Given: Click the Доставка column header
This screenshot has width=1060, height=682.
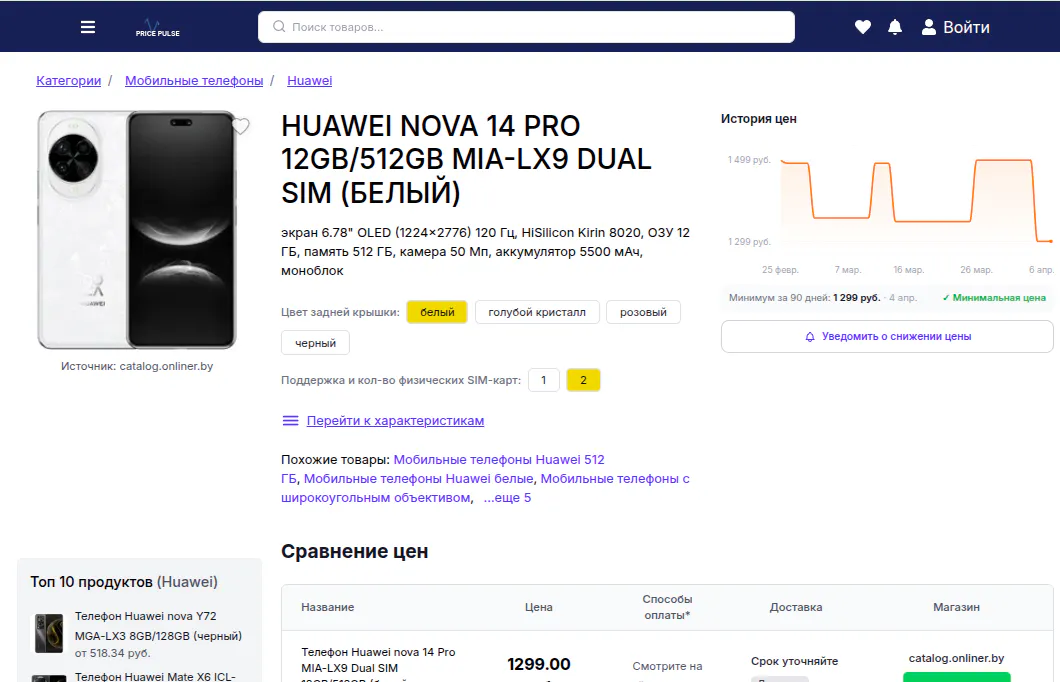Looking at the screenshot, I should (796, 607).
